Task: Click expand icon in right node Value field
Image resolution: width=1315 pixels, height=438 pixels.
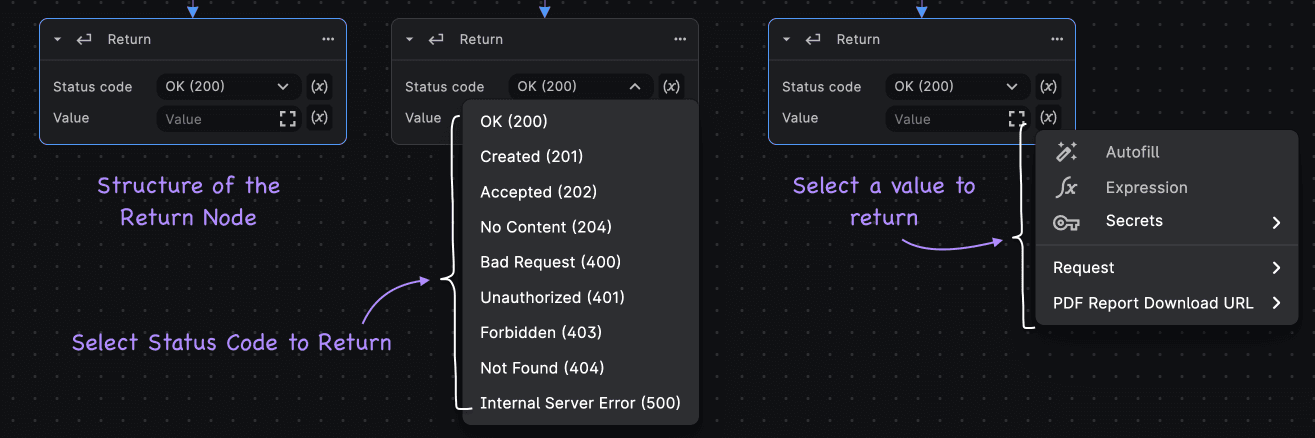Action: (1017, 119)
